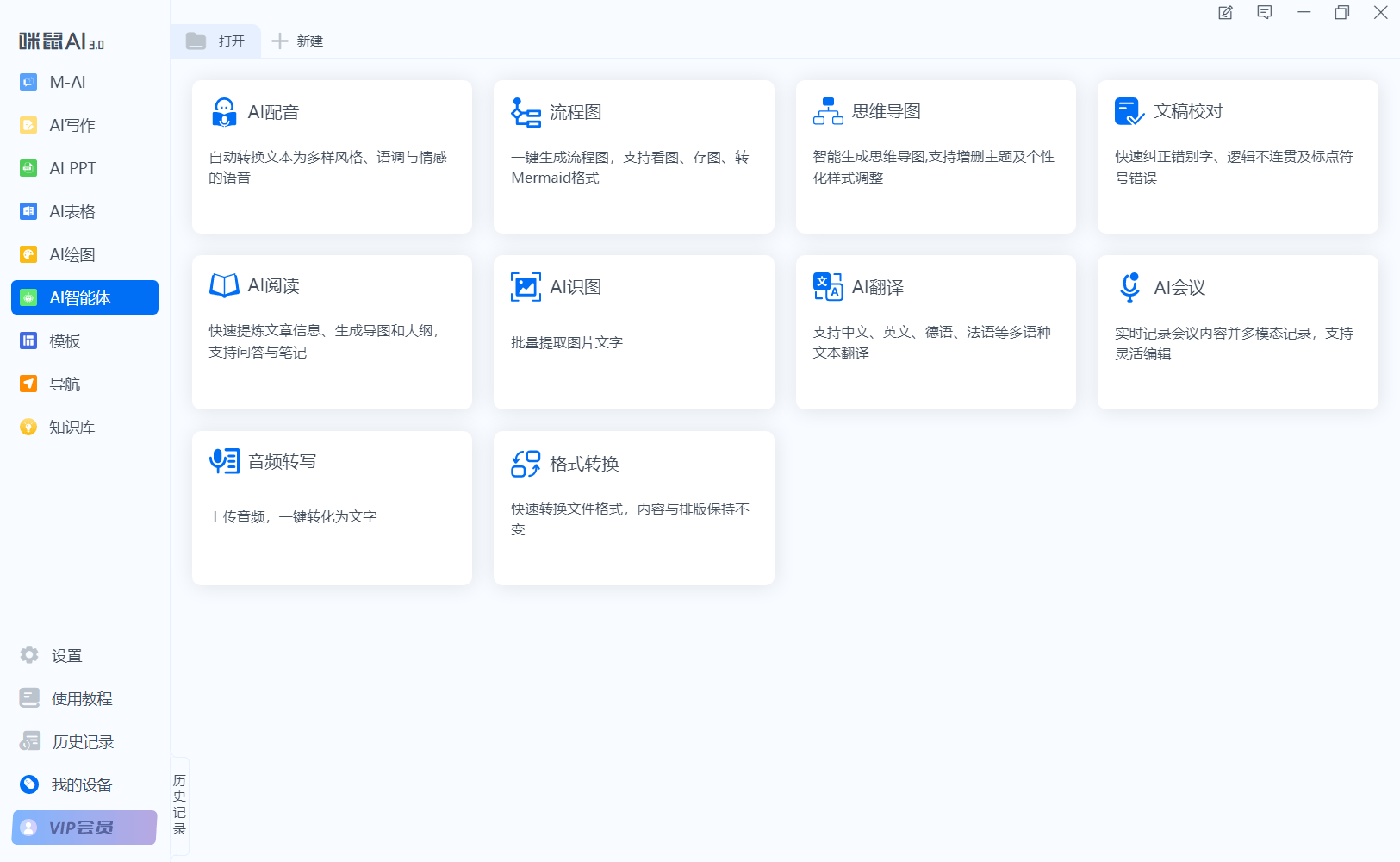This screenshot has height=862, width=1400.
Task: Click the AI识图 image recognition icon
Action: [x=526, y=287]
